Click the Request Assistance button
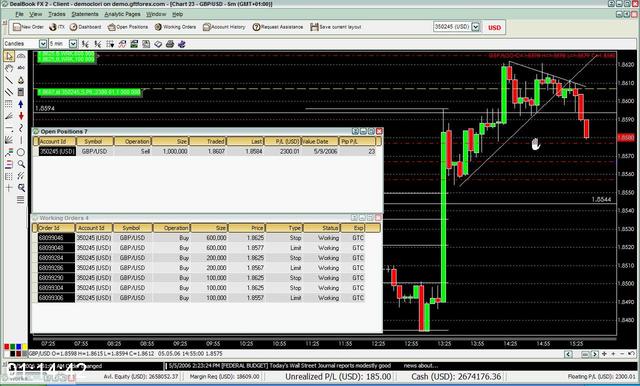 [278, 27]
